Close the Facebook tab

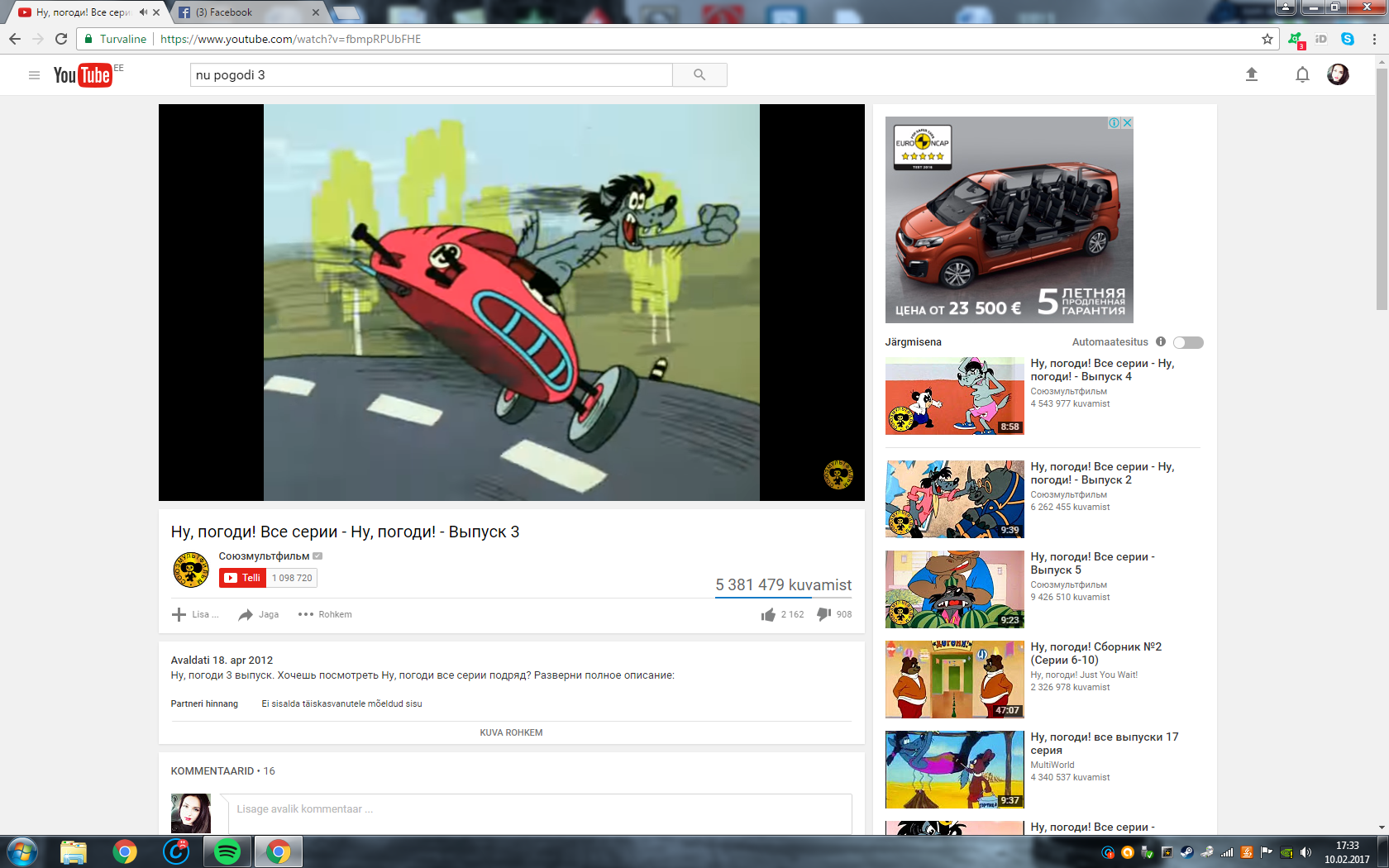[316, 12]
